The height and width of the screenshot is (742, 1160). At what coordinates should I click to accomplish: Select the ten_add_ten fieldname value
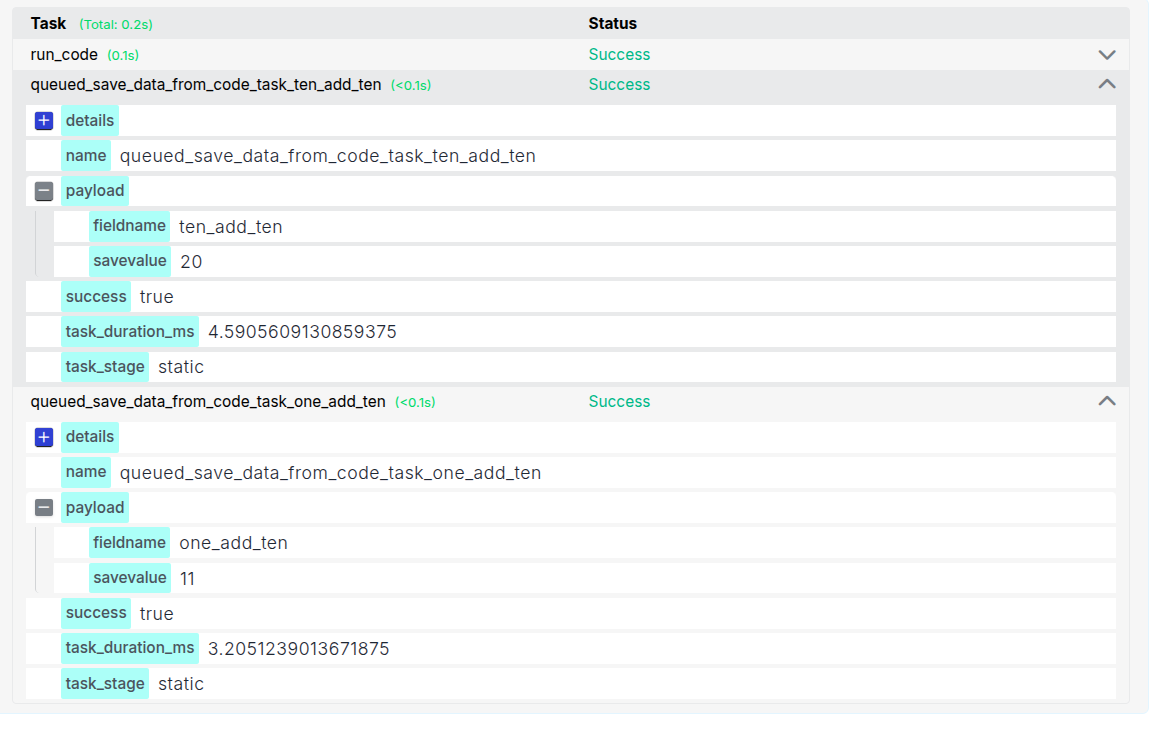[x=231, y=227]
